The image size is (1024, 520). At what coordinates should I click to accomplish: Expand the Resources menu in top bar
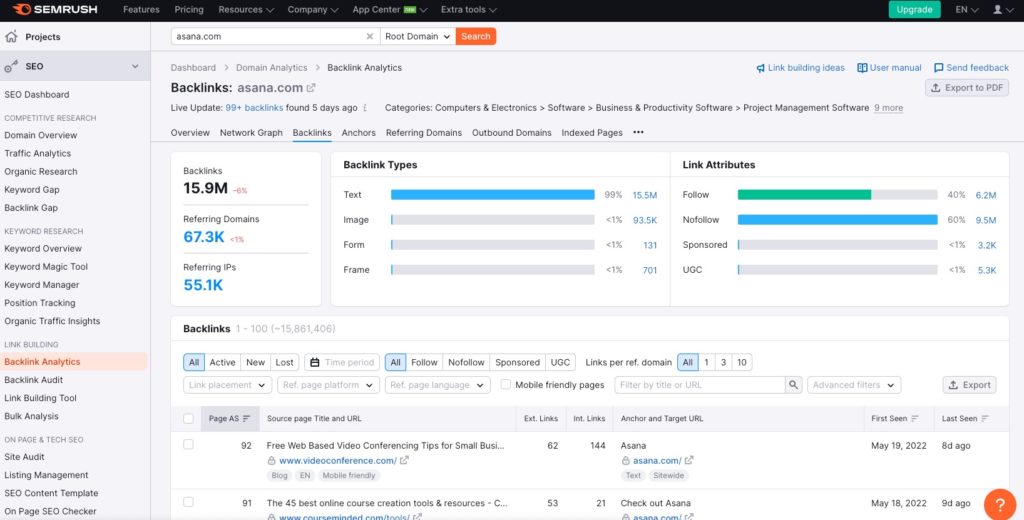point(246,10)
